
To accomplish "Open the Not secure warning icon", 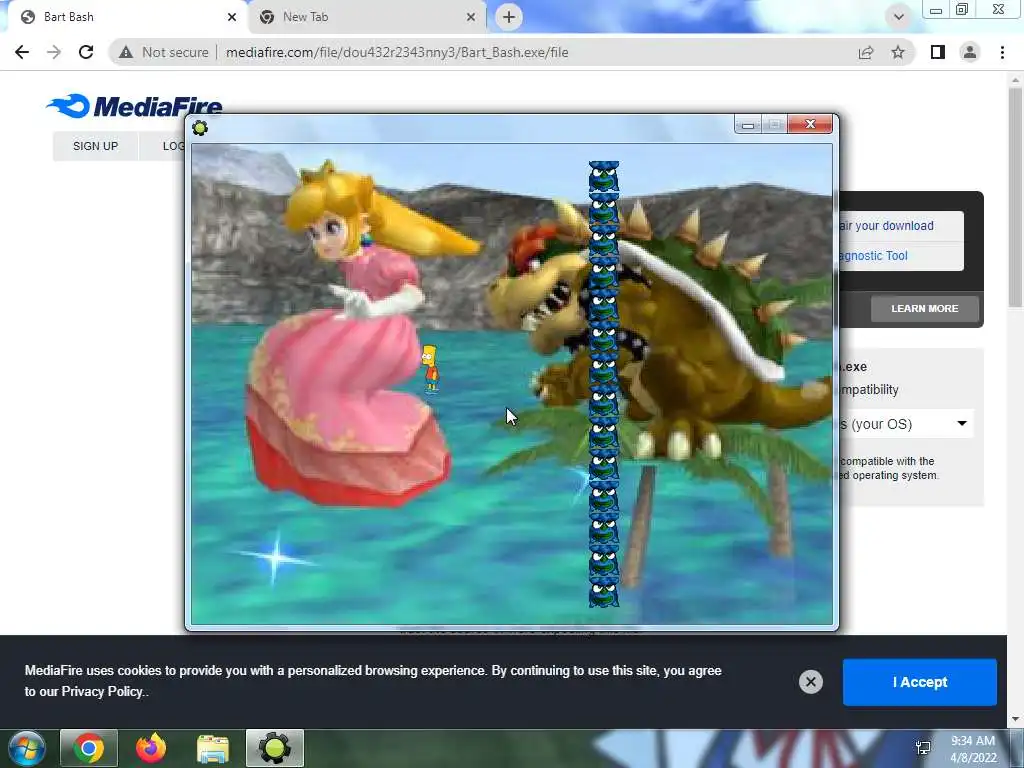I will tap(125, 52).
